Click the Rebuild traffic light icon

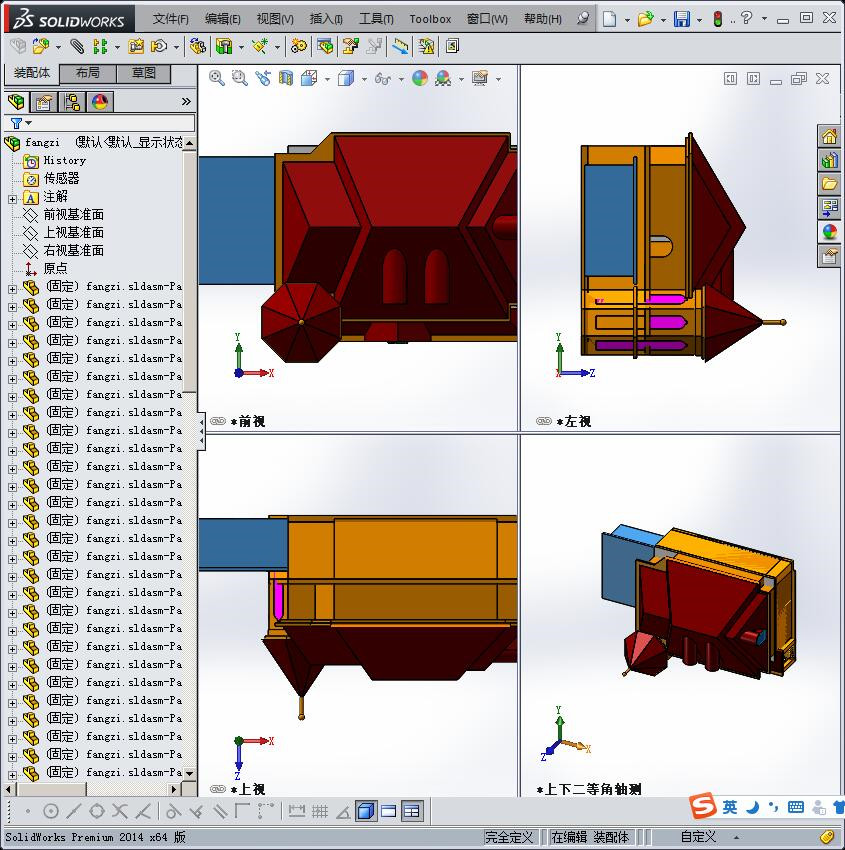[718, 19]
